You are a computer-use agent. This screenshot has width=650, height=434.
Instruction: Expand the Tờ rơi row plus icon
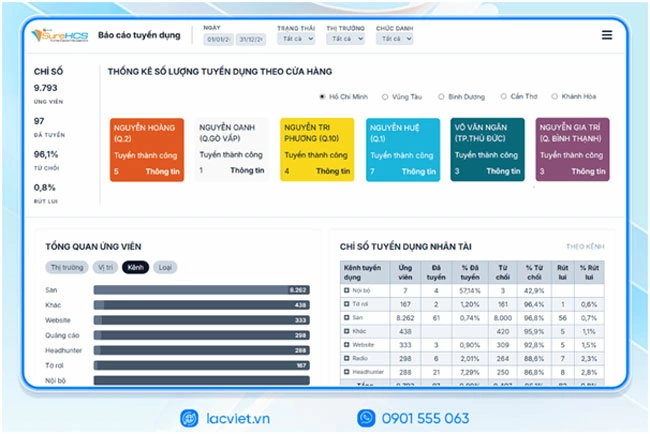(x=346, y=302)
